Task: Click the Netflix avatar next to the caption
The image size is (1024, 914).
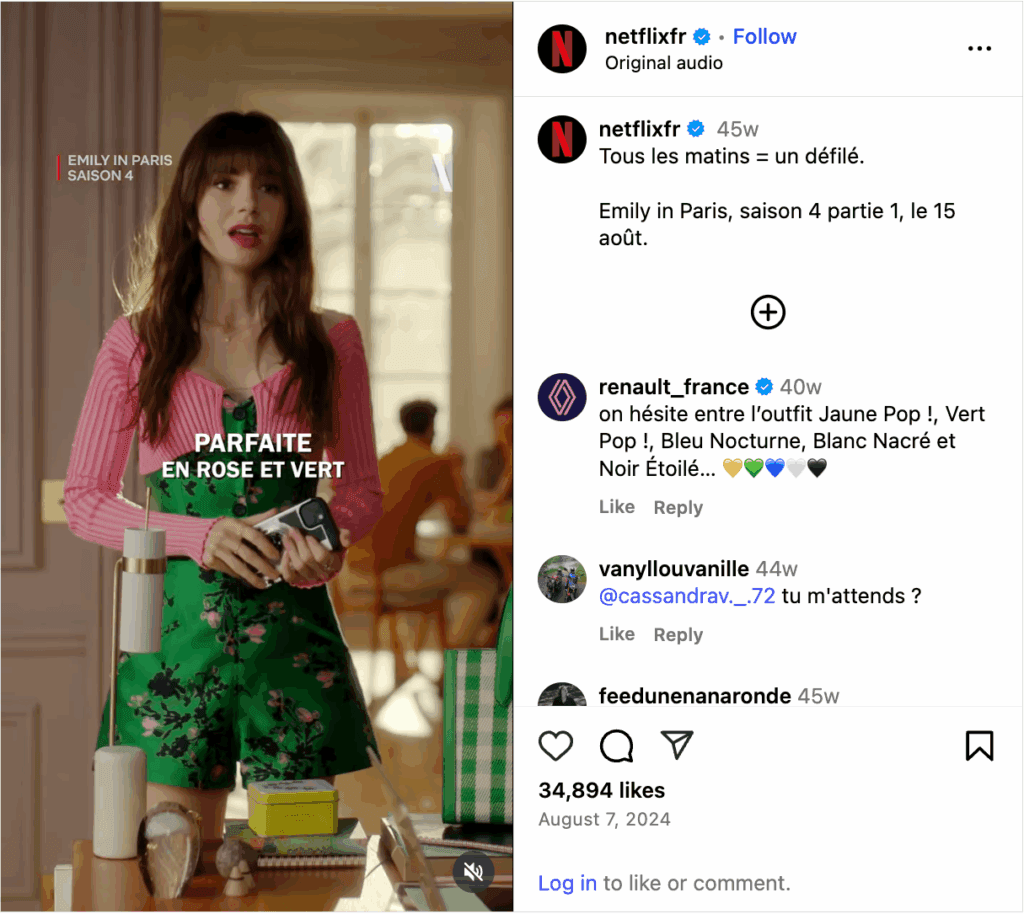Action: click(x=562, y=139)
